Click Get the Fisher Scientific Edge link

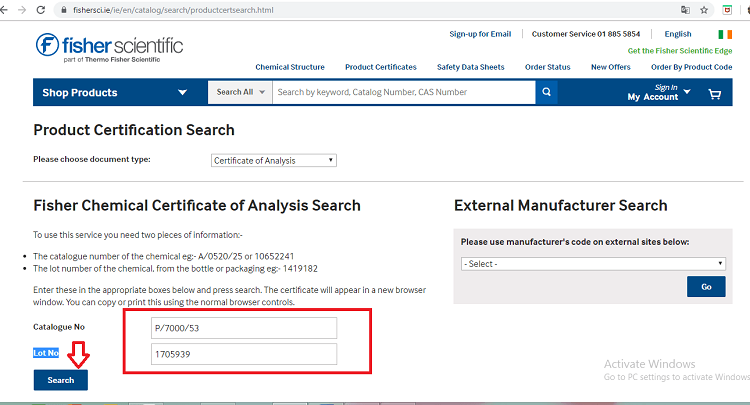coord(680,51)
